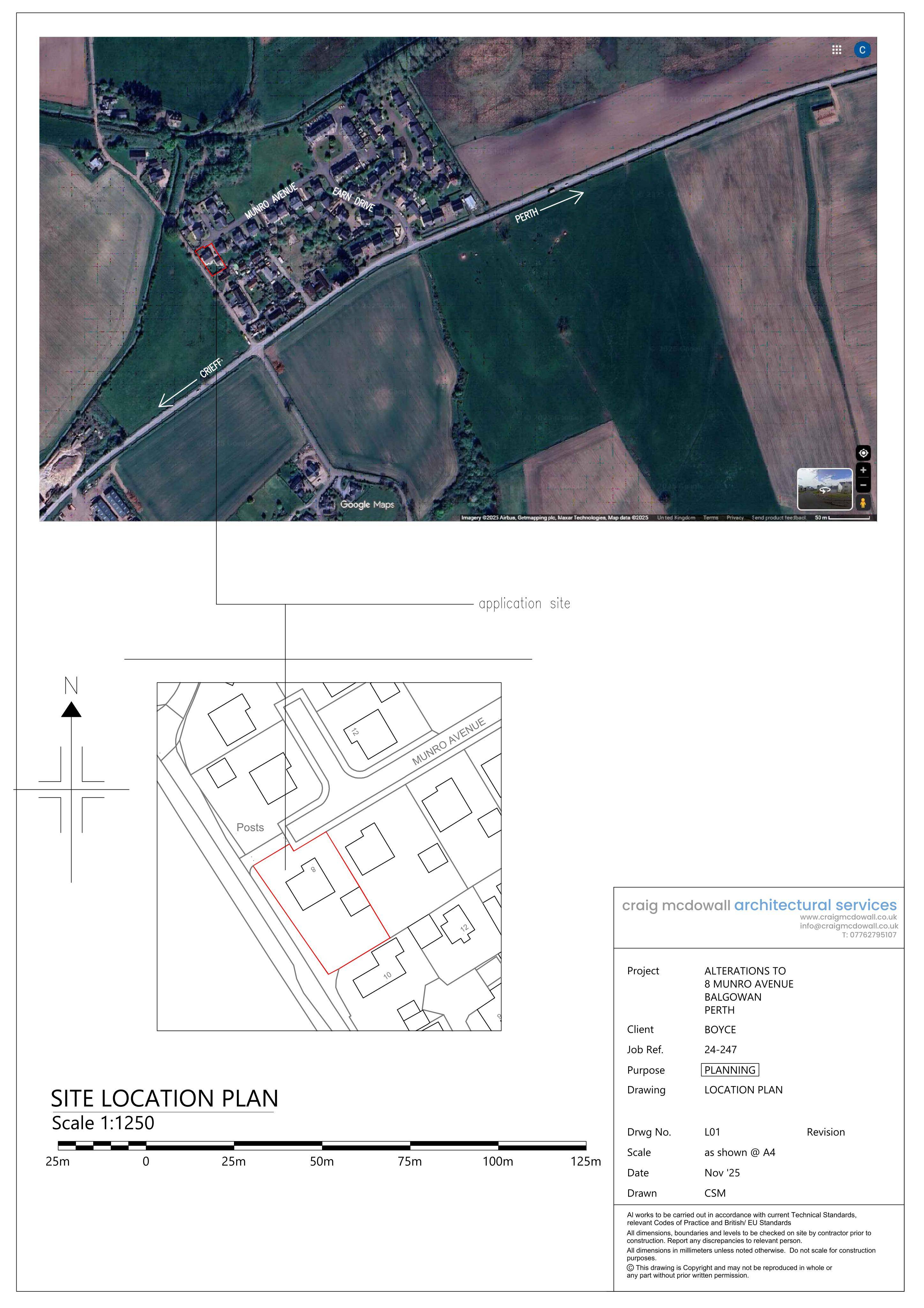Image resolution: width=924 pixels, height=1308 pixels.
Task: Click the blue account avatar 'C'
Action: (862, 50)
